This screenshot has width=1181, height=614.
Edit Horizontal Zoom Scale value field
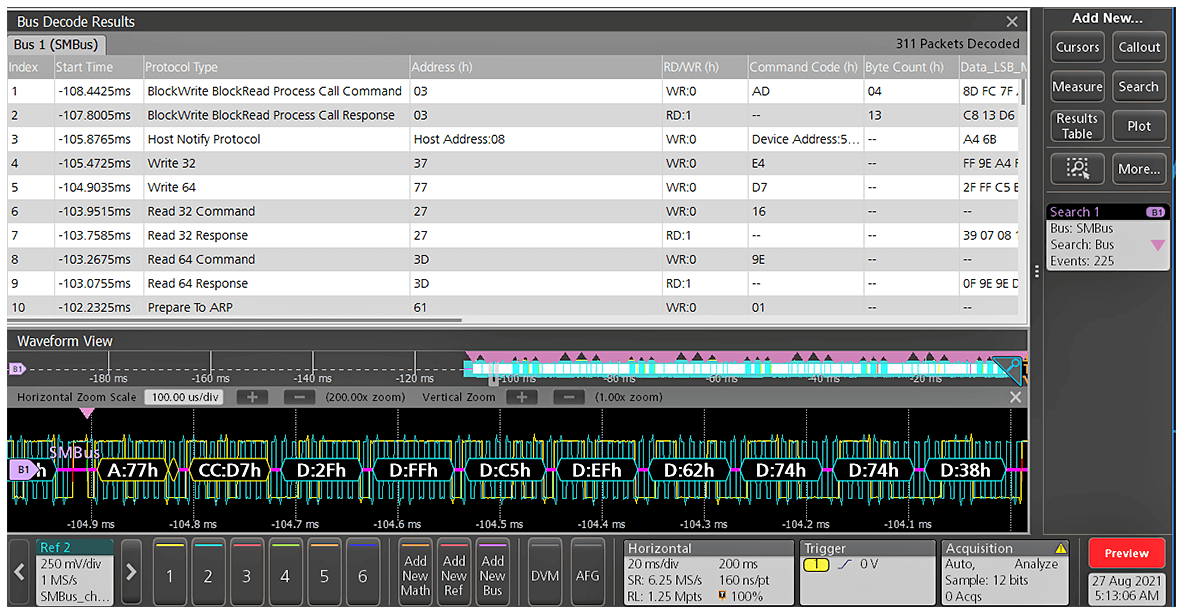tap(185, 397)
